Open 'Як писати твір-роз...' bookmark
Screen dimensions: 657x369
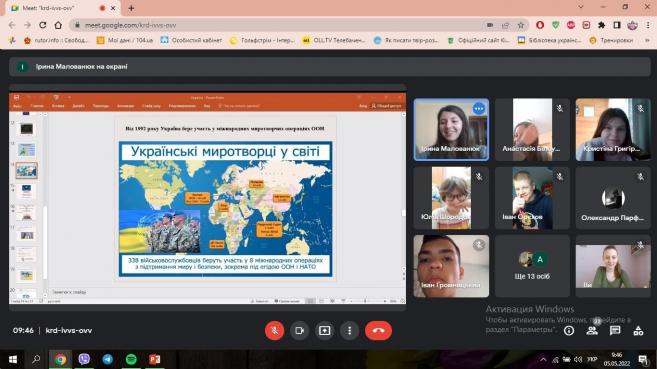pos(406,40)
